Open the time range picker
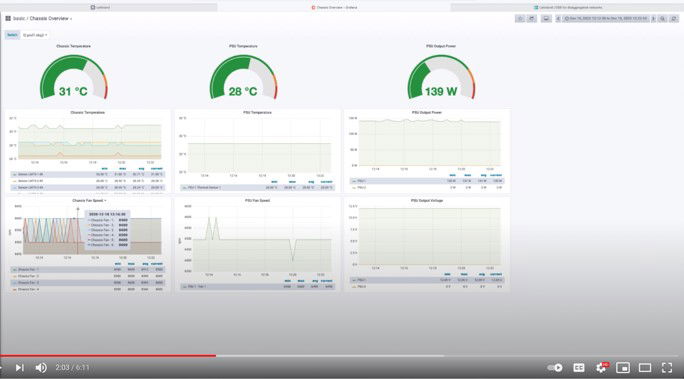This screenshot has height=379, width=684. coord(606,19)
